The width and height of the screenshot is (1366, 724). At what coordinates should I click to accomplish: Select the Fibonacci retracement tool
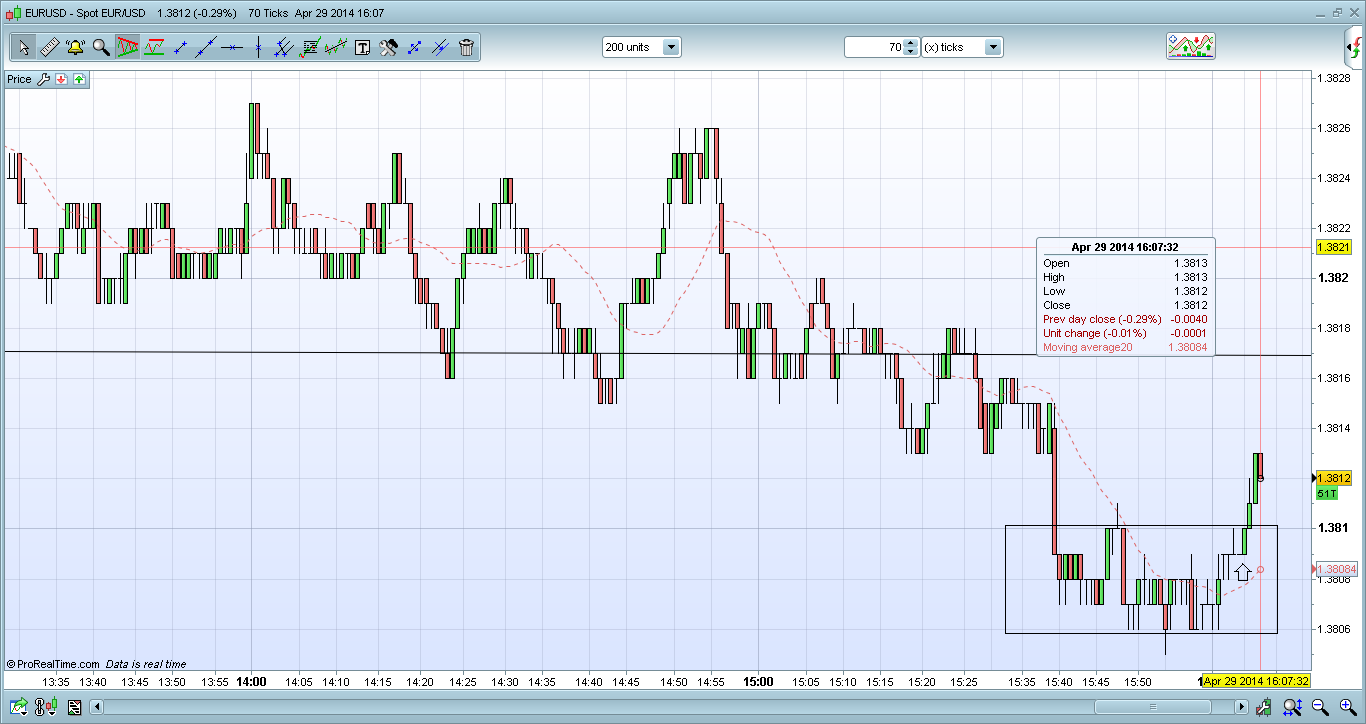click(x=310, y=47)
